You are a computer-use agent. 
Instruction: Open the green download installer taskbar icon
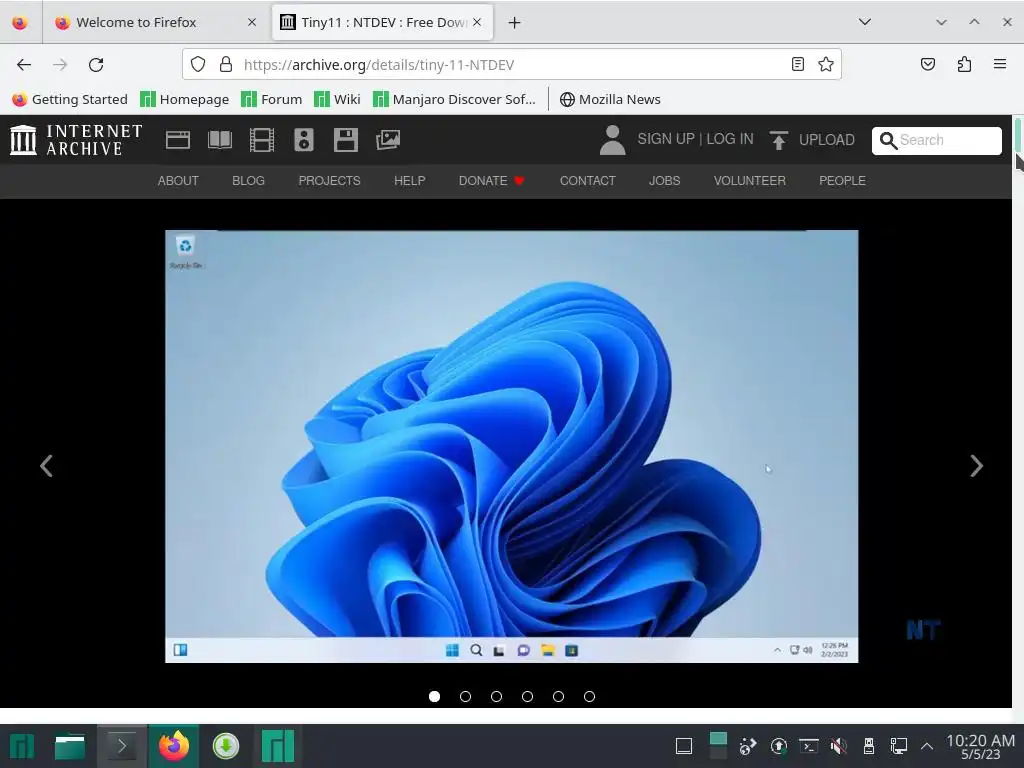point(226,746)
